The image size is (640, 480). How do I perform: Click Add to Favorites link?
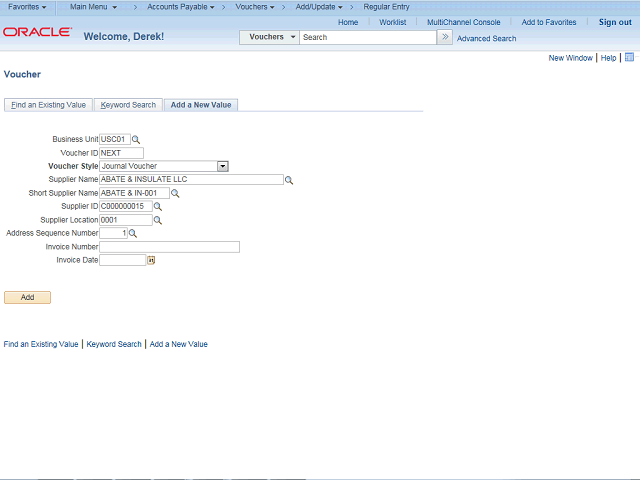click(x=549, y=22)
